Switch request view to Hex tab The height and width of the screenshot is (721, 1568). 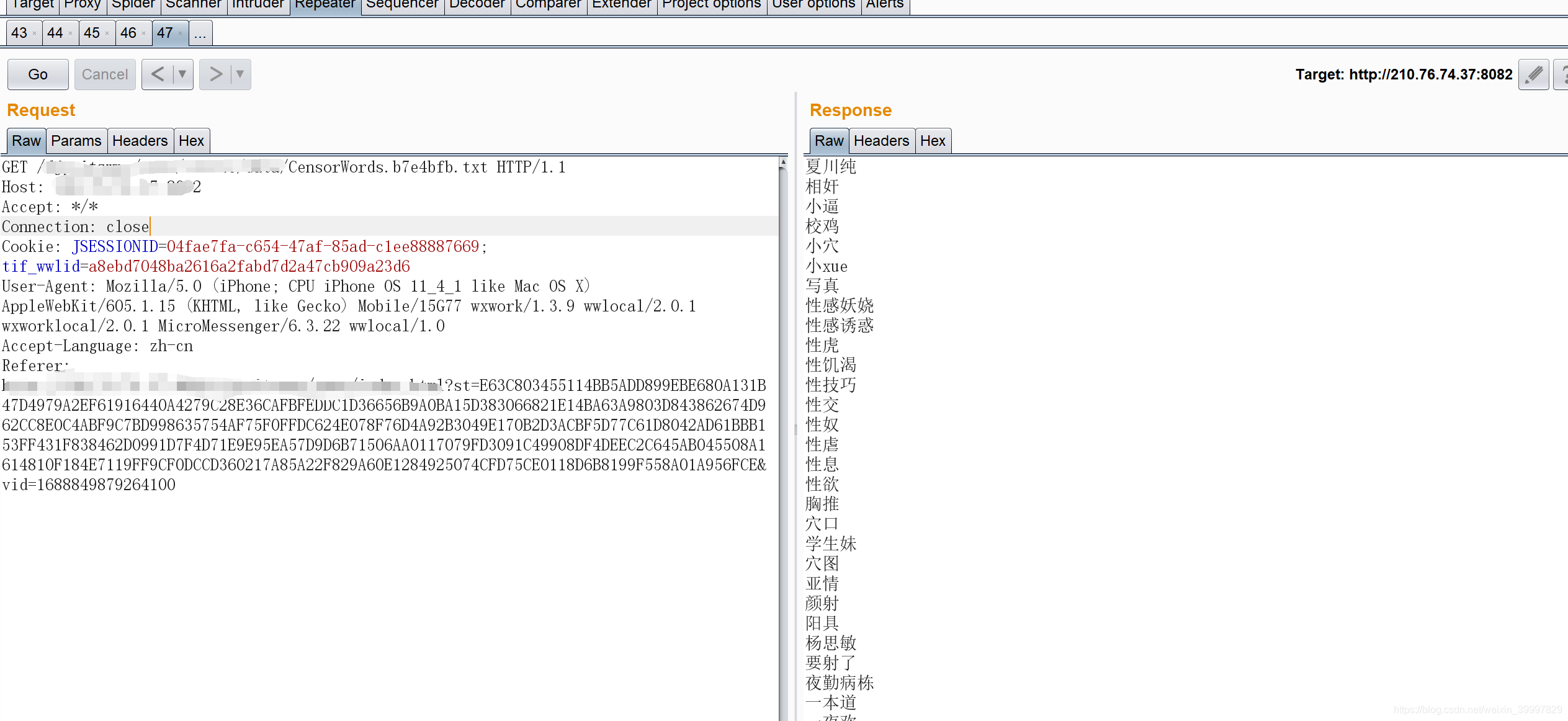191,141
